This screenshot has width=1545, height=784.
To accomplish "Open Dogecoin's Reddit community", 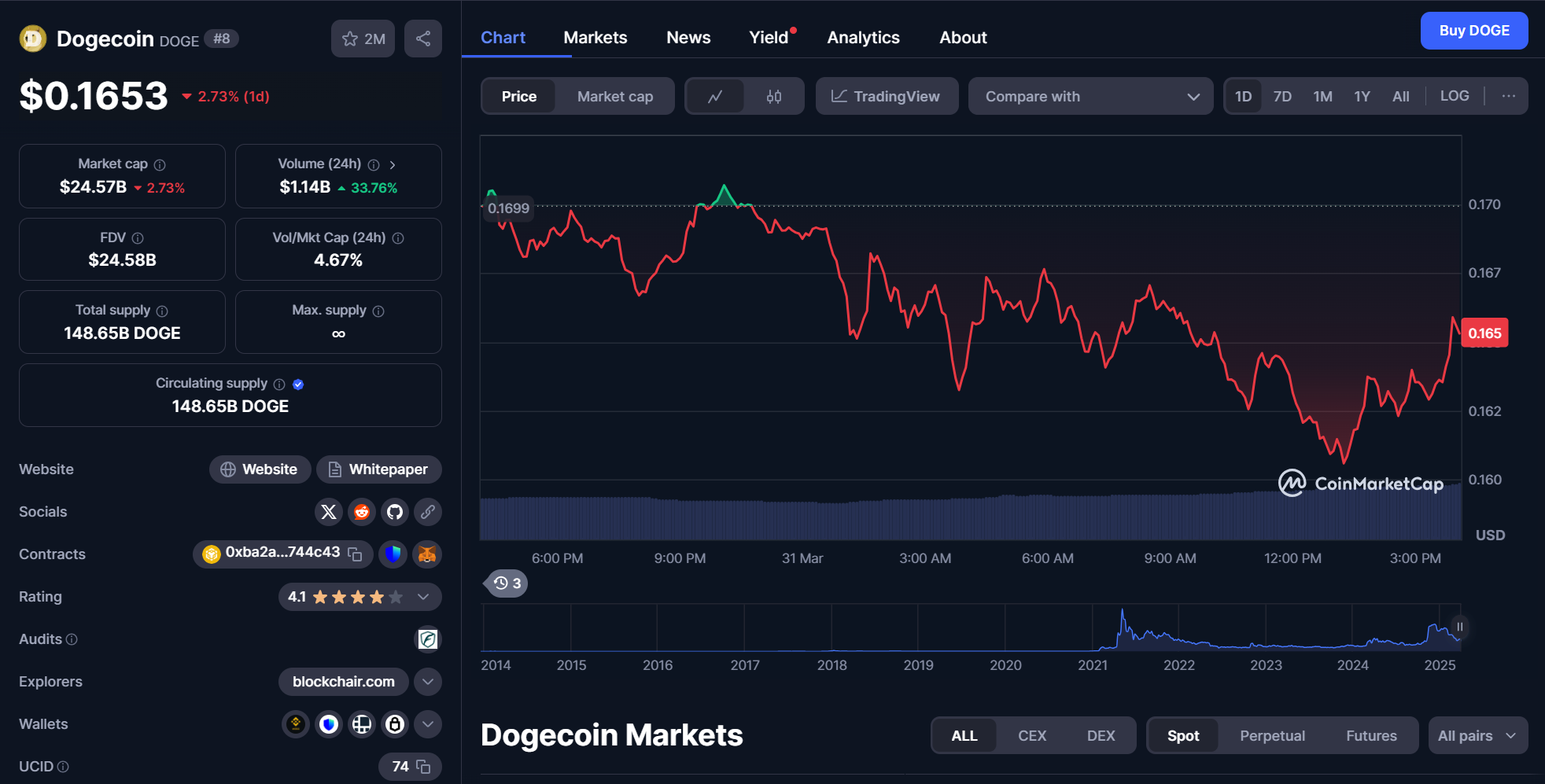I will point(362,512).
